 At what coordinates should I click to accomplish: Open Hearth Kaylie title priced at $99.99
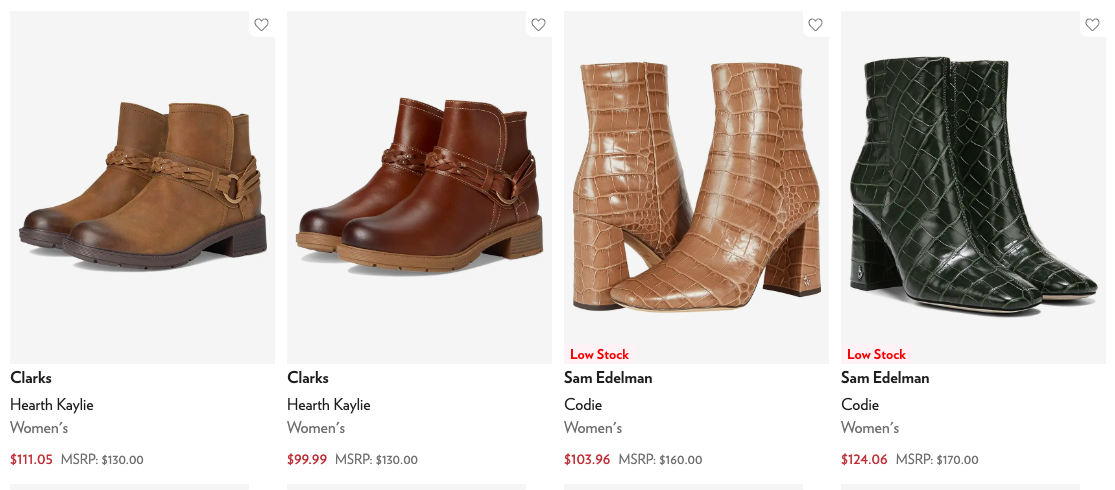329,405
